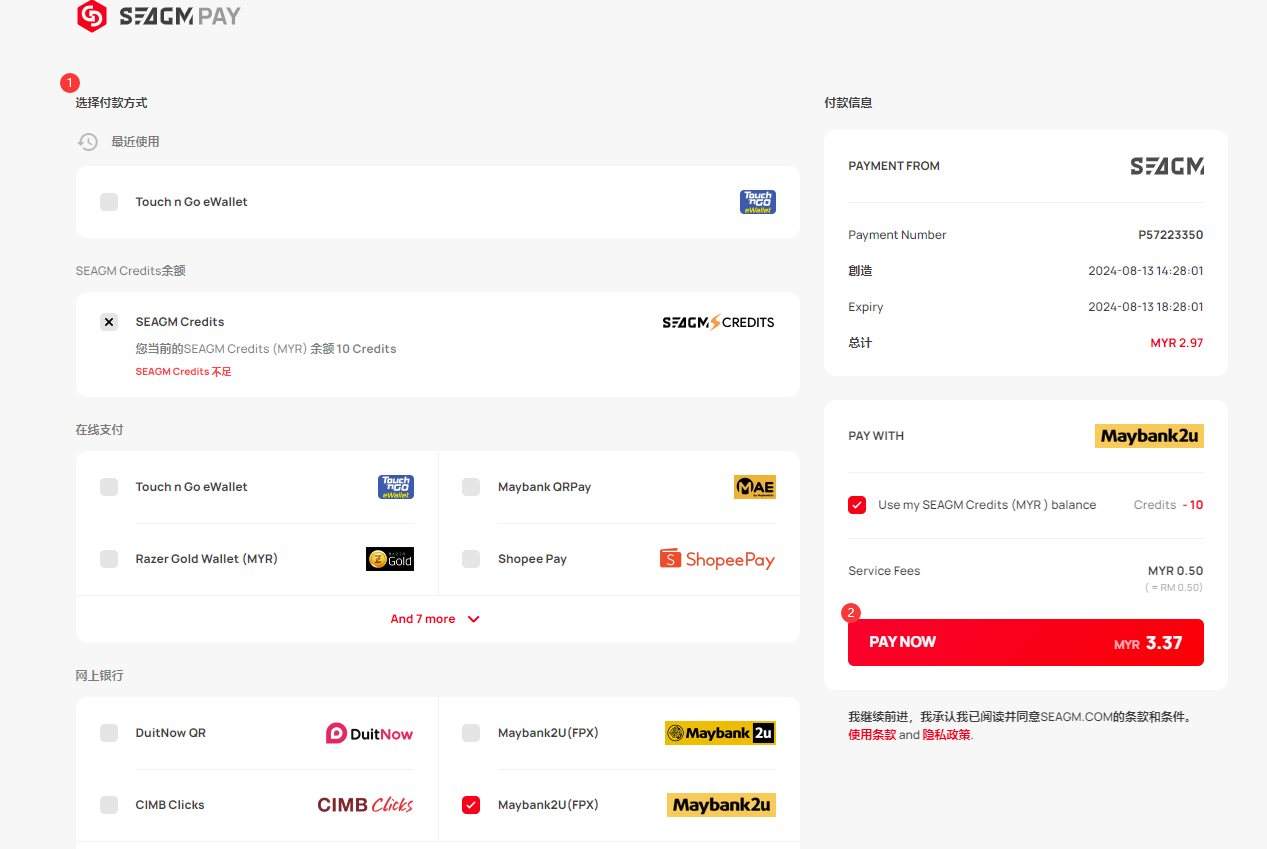Expand the And 7 more payment options

(436, 619)
